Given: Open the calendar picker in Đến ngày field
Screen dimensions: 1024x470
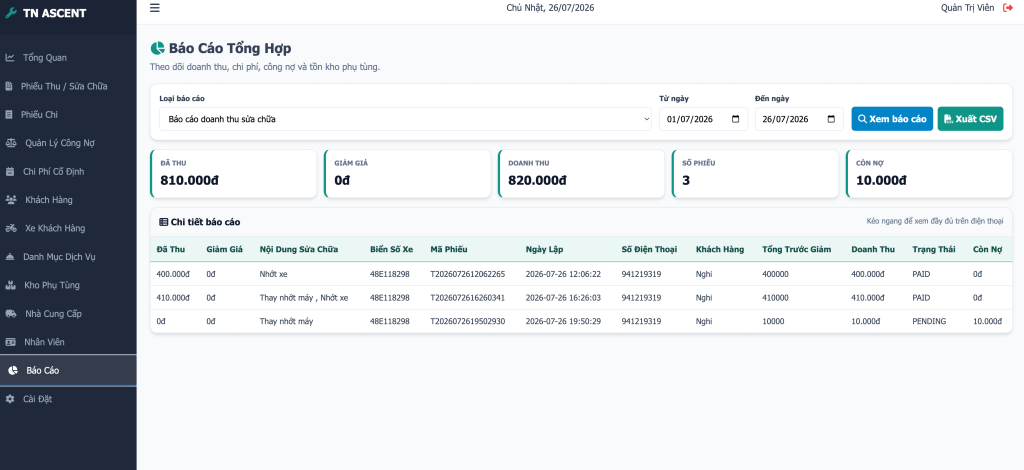Looking at the screenshot, I should click(x=831, y=119).
